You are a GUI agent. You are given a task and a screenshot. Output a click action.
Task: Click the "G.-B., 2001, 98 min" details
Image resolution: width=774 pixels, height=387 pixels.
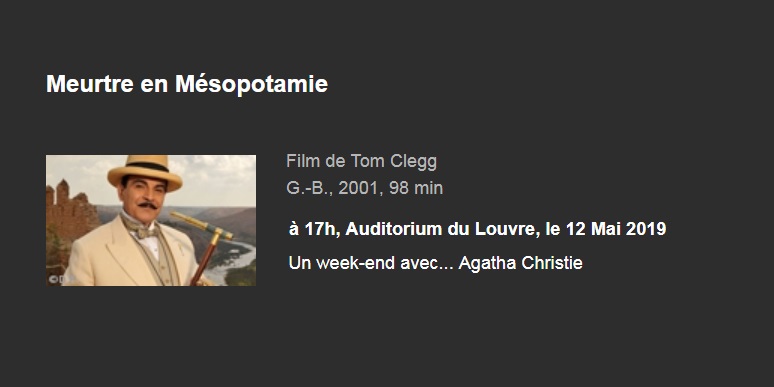tap(364, 188)
